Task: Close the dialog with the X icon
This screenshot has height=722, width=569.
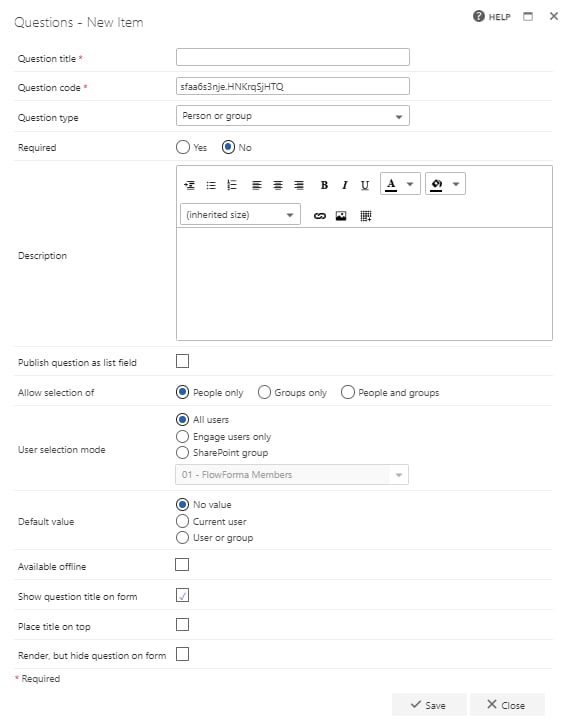Action: (554, 16)
